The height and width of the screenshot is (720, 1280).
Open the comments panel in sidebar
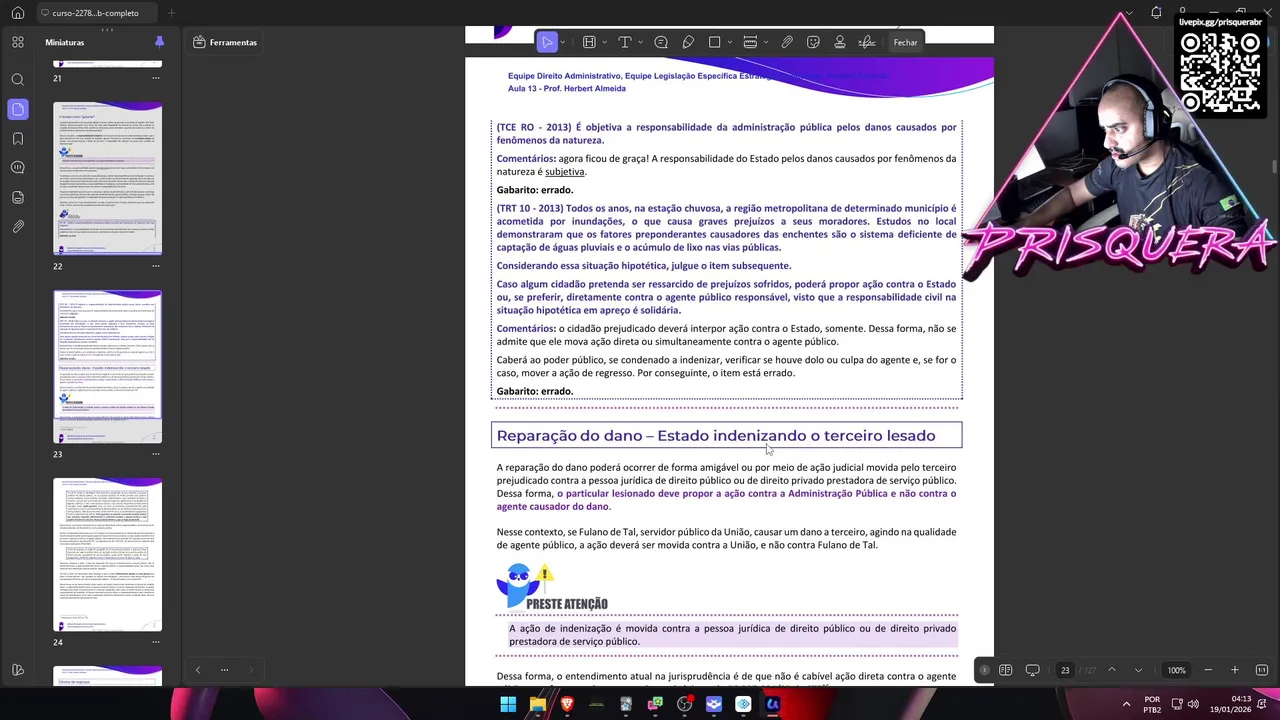18,168
